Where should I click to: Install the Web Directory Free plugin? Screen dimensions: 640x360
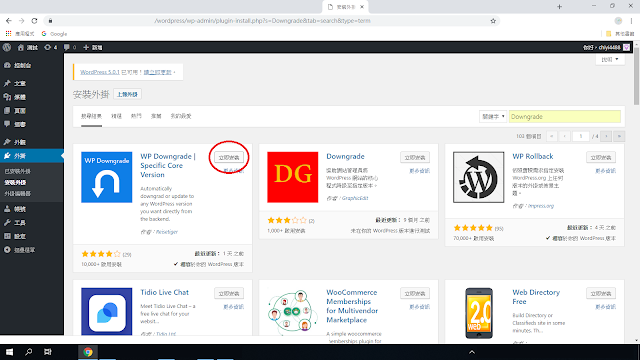click(601, 293)
